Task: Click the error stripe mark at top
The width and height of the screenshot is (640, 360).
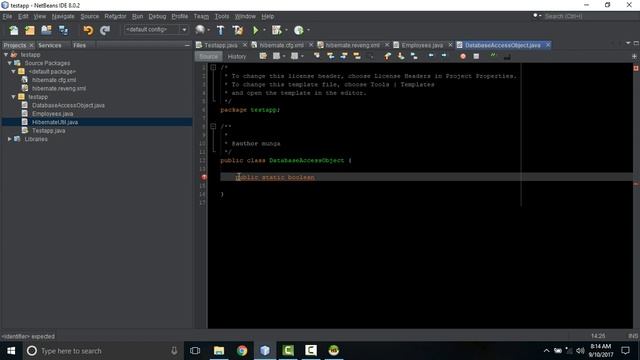Action: point(636,68)
